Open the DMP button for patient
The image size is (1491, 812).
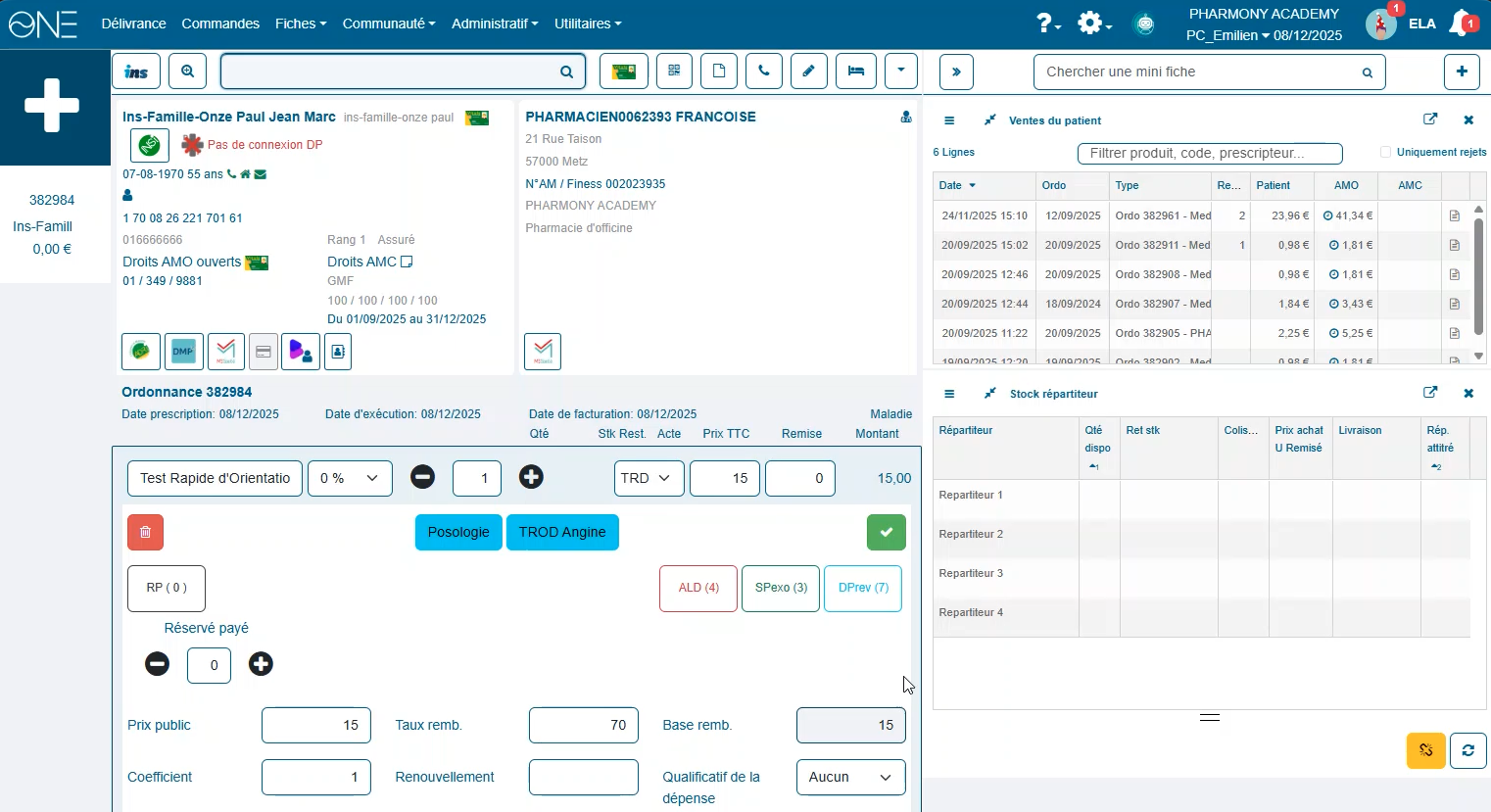pyautogui.click(x=184, y=352)
